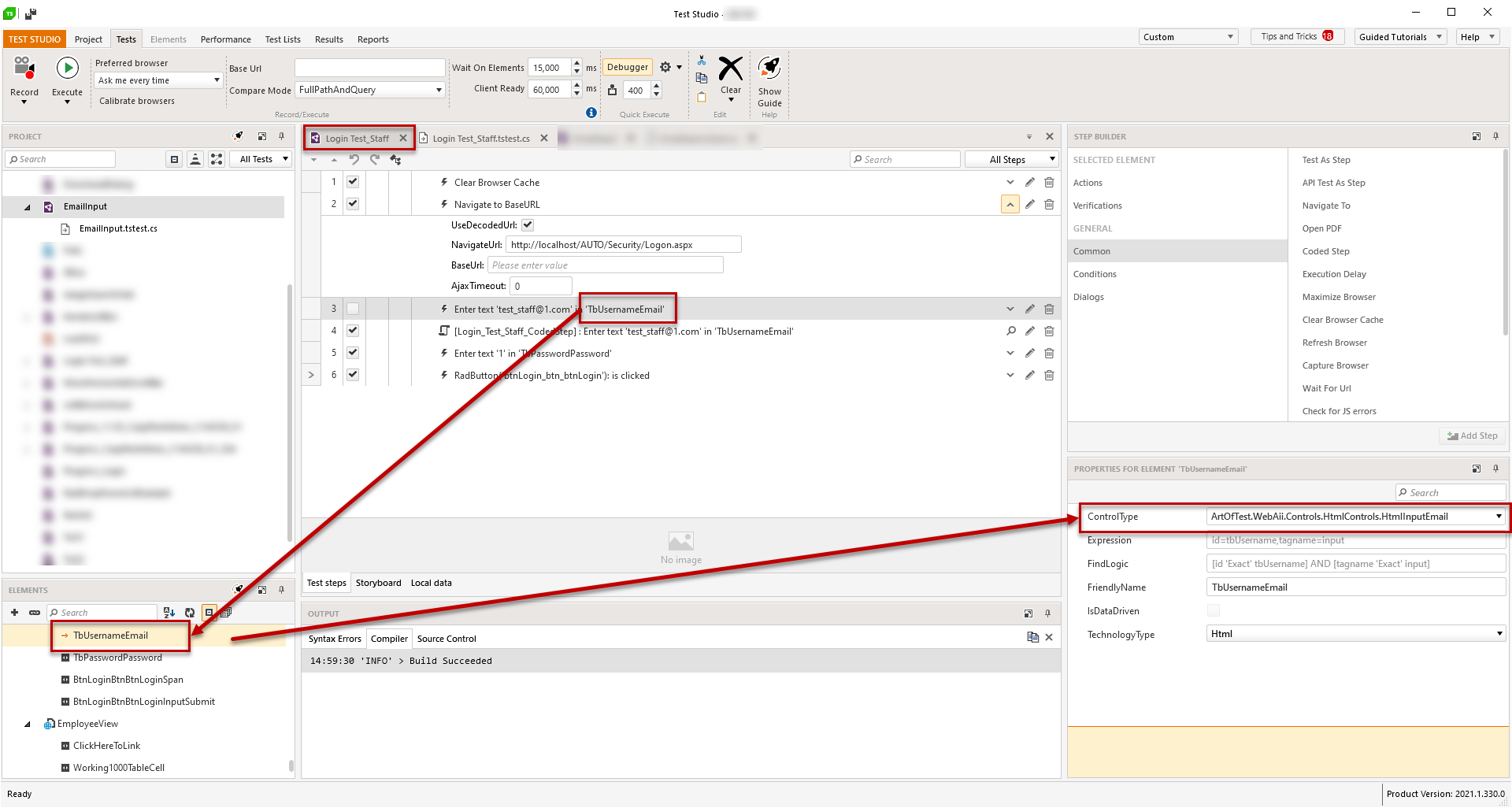Expand step 3 Enter text details
The height and width of the screenshot is (808, 1512).
point(1010,309)
